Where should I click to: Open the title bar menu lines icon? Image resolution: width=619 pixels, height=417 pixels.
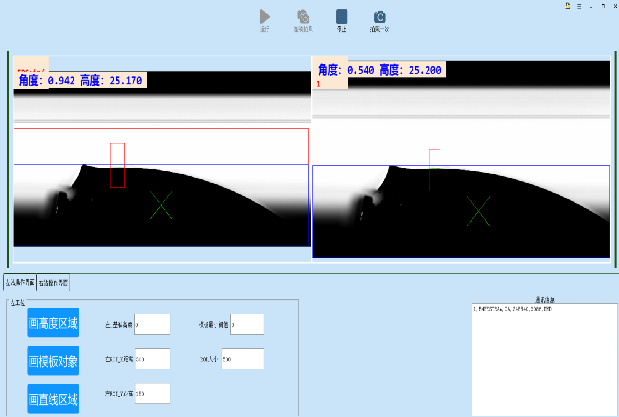tap(579, 5)
